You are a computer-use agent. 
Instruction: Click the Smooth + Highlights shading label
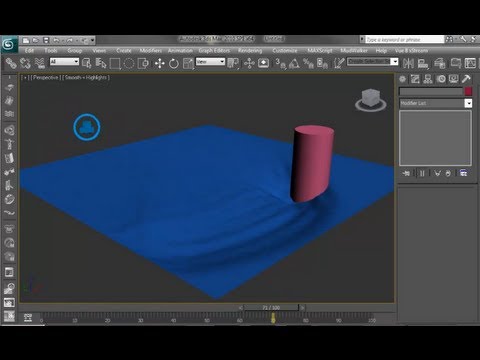86,77
